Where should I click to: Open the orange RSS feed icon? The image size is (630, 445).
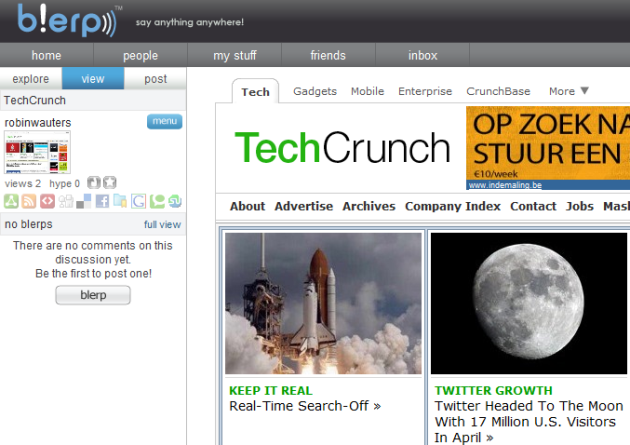[29, 201]
